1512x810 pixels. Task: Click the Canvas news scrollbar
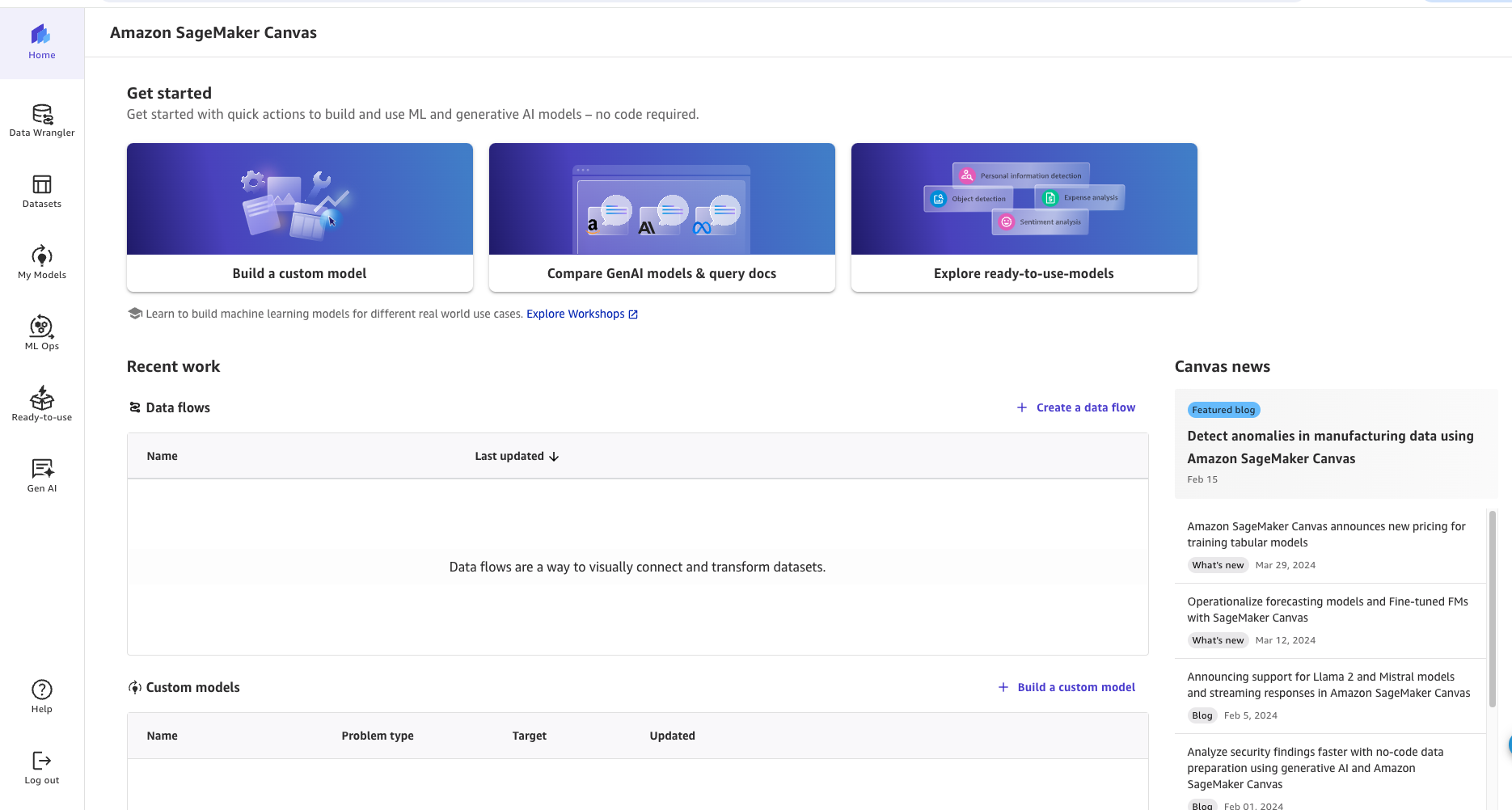(1493, 610)
